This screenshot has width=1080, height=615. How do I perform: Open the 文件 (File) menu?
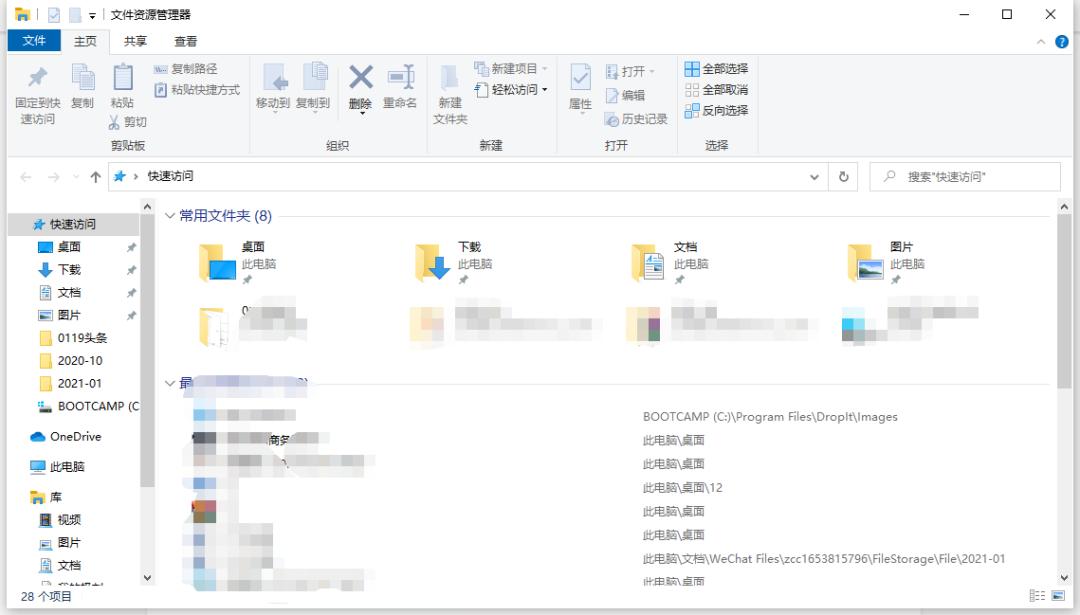pos(34,41)
